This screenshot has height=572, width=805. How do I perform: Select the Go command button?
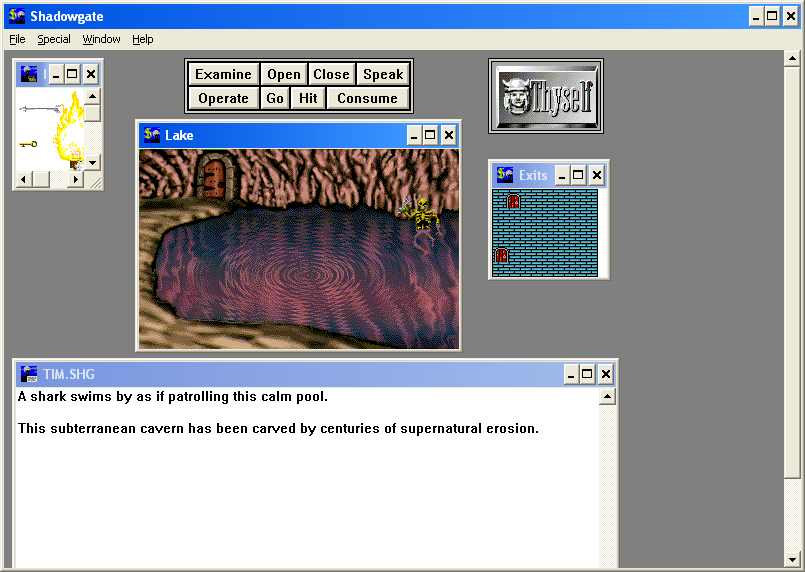click(275, 98)
